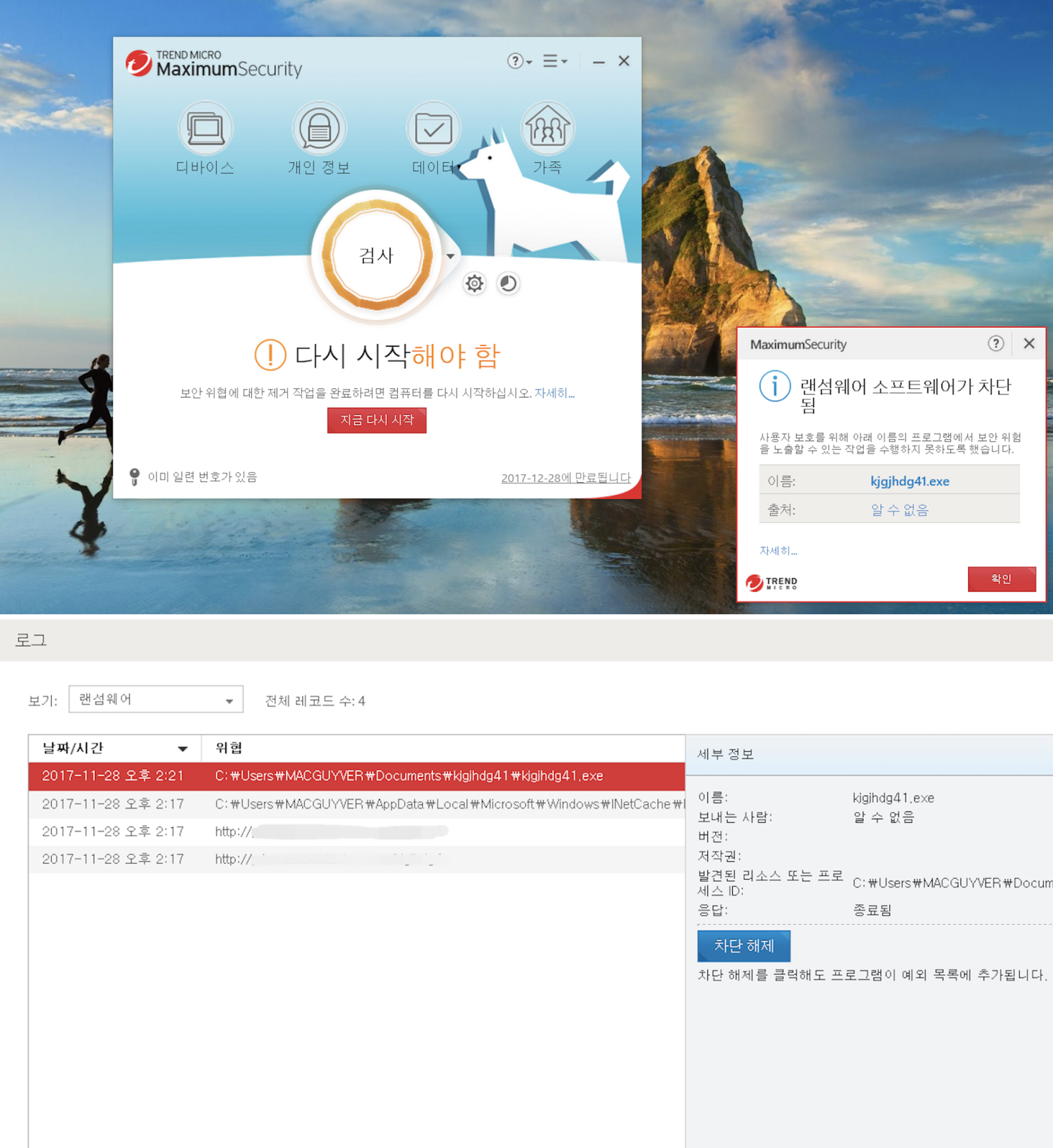Click the 확인 button in popup
1053x1148 pixels.
pyautogui.click(x=1001, y=579)
